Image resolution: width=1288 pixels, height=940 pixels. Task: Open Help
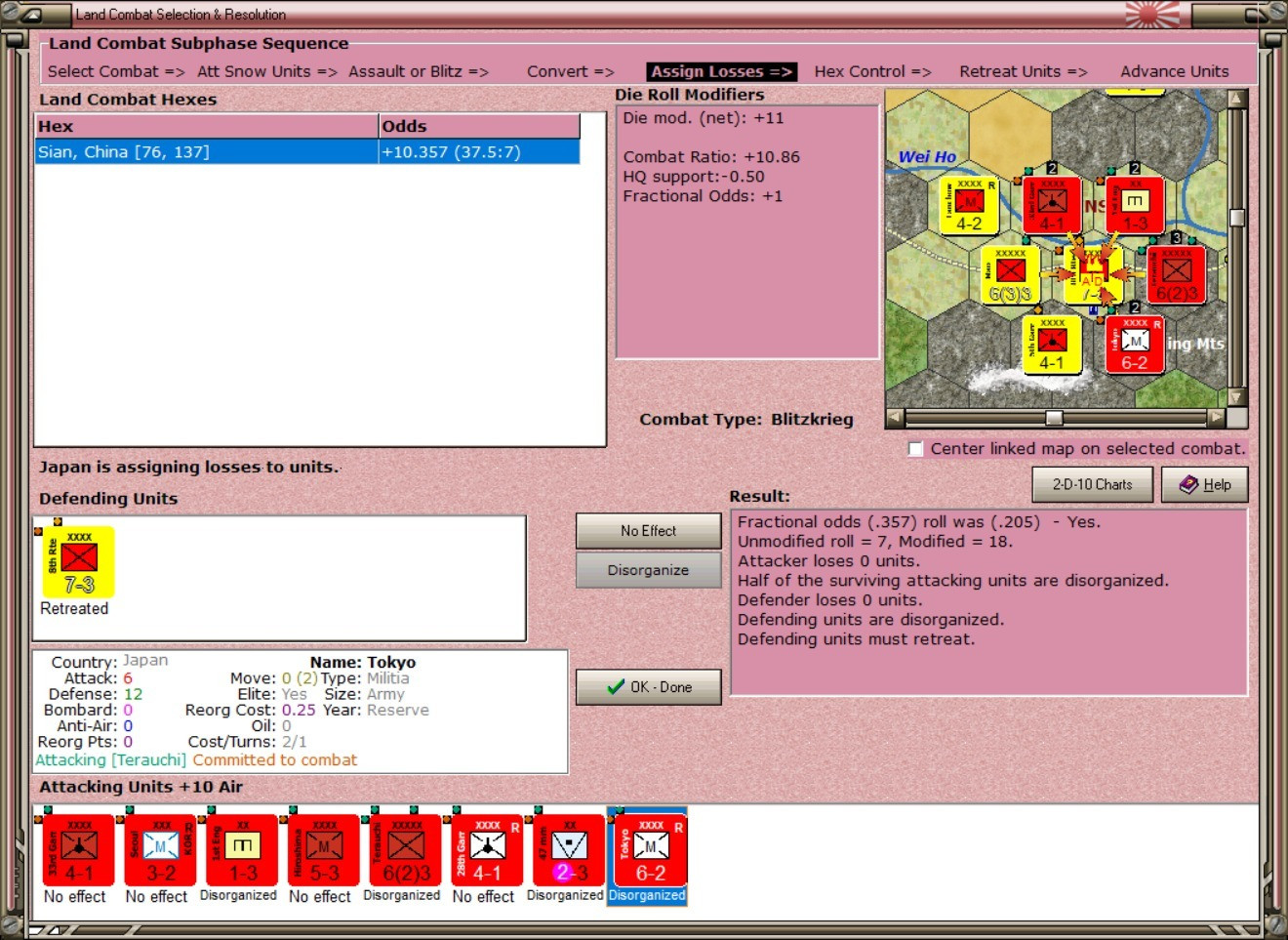(x=1205, y=484)
